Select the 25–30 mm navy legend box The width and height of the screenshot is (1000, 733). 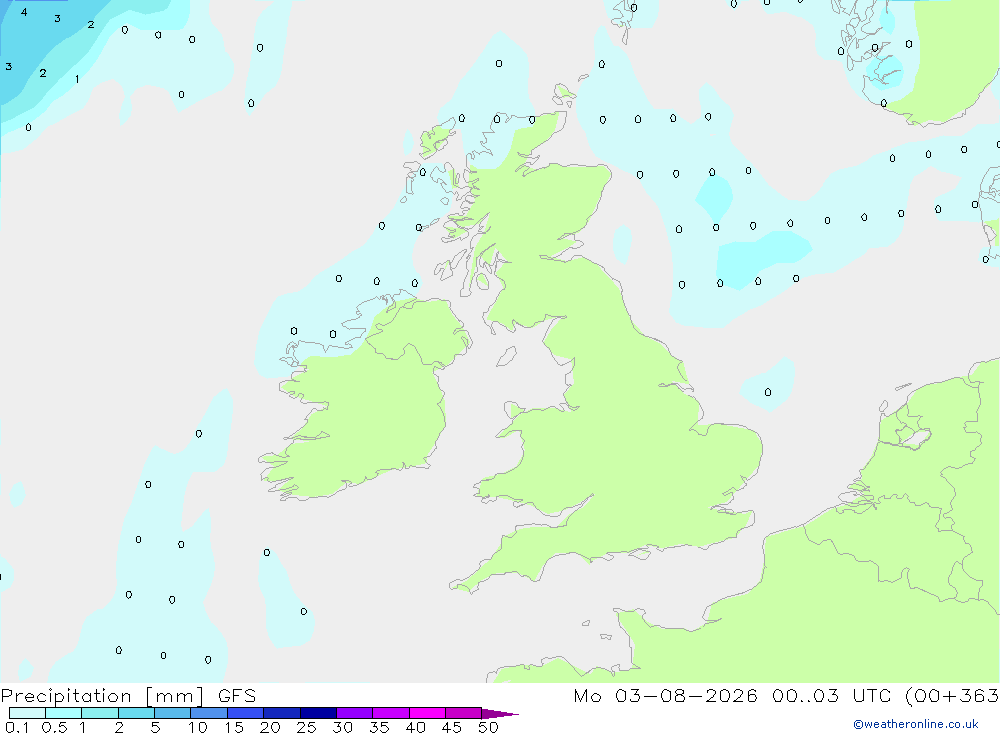(x=318, y=713)
